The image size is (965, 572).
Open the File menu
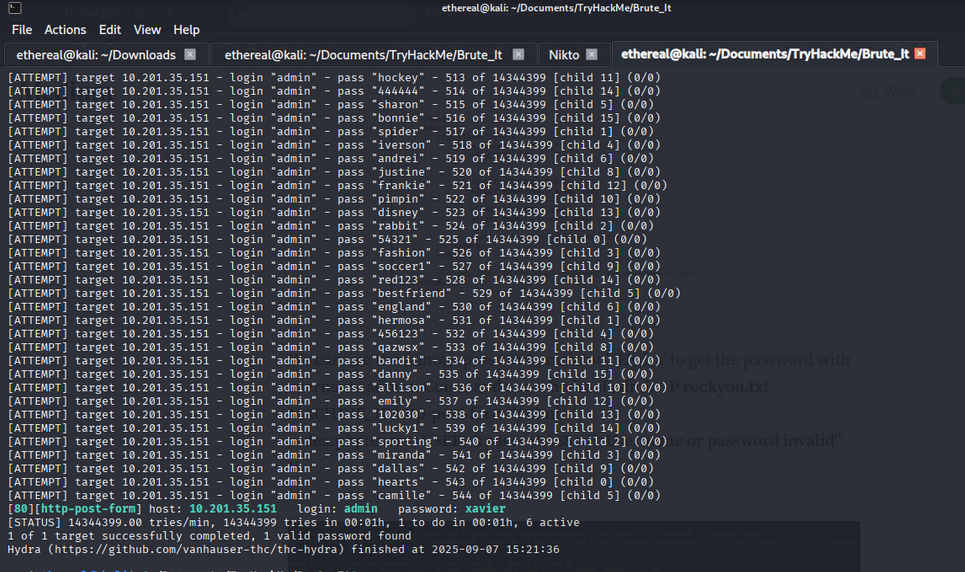point(21,30)
